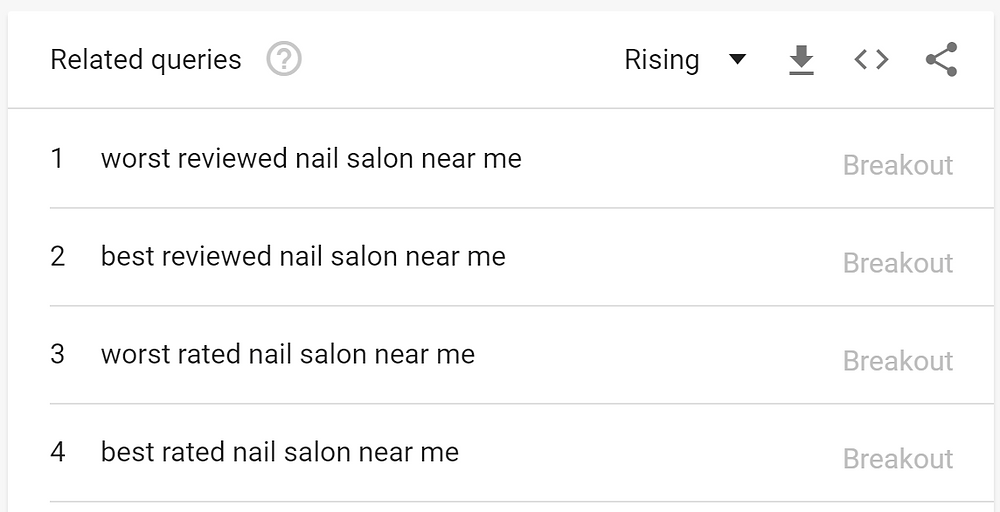Open 'worst reviewed nail salon near me' query
Screen dimensions: 1000x512
(x=311, y=158)
